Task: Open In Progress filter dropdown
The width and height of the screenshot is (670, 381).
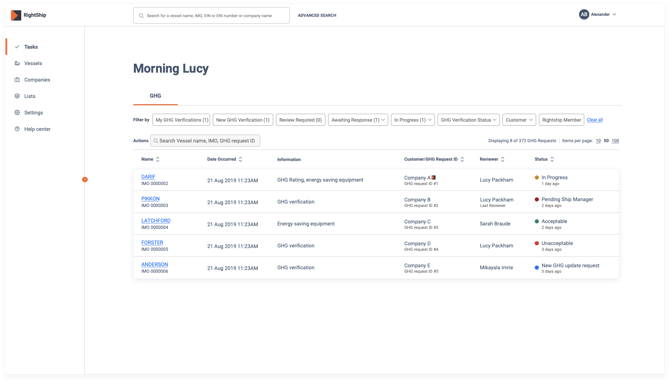Action: [x=413, y=120]
